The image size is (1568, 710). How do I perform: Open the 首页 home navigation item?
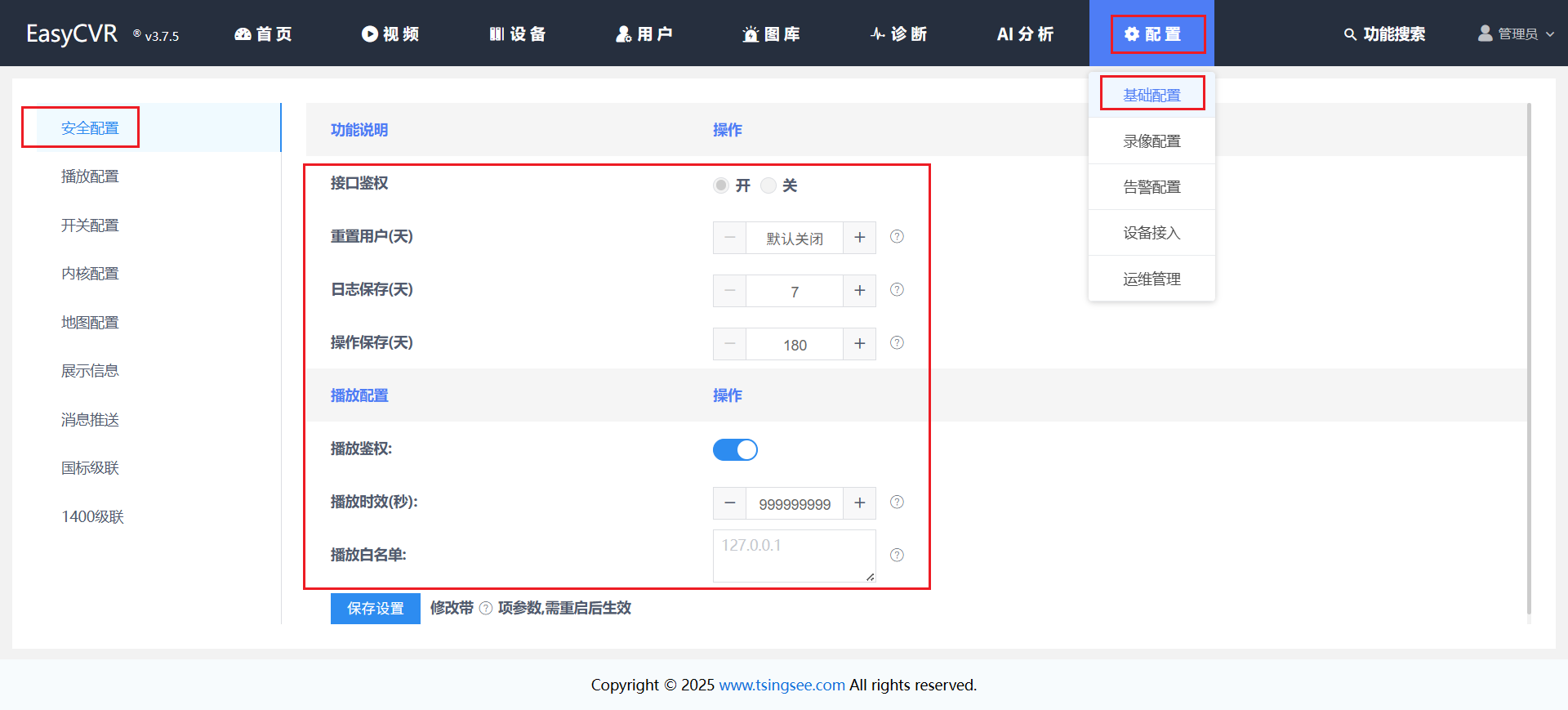263,33
